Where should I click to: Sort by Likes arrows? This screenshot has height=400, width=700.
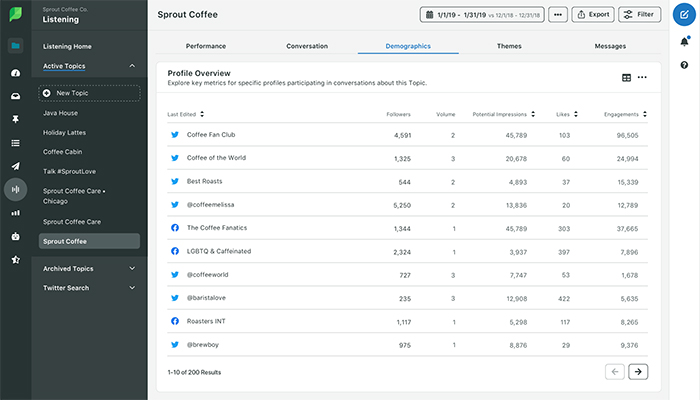pos(576,114)
